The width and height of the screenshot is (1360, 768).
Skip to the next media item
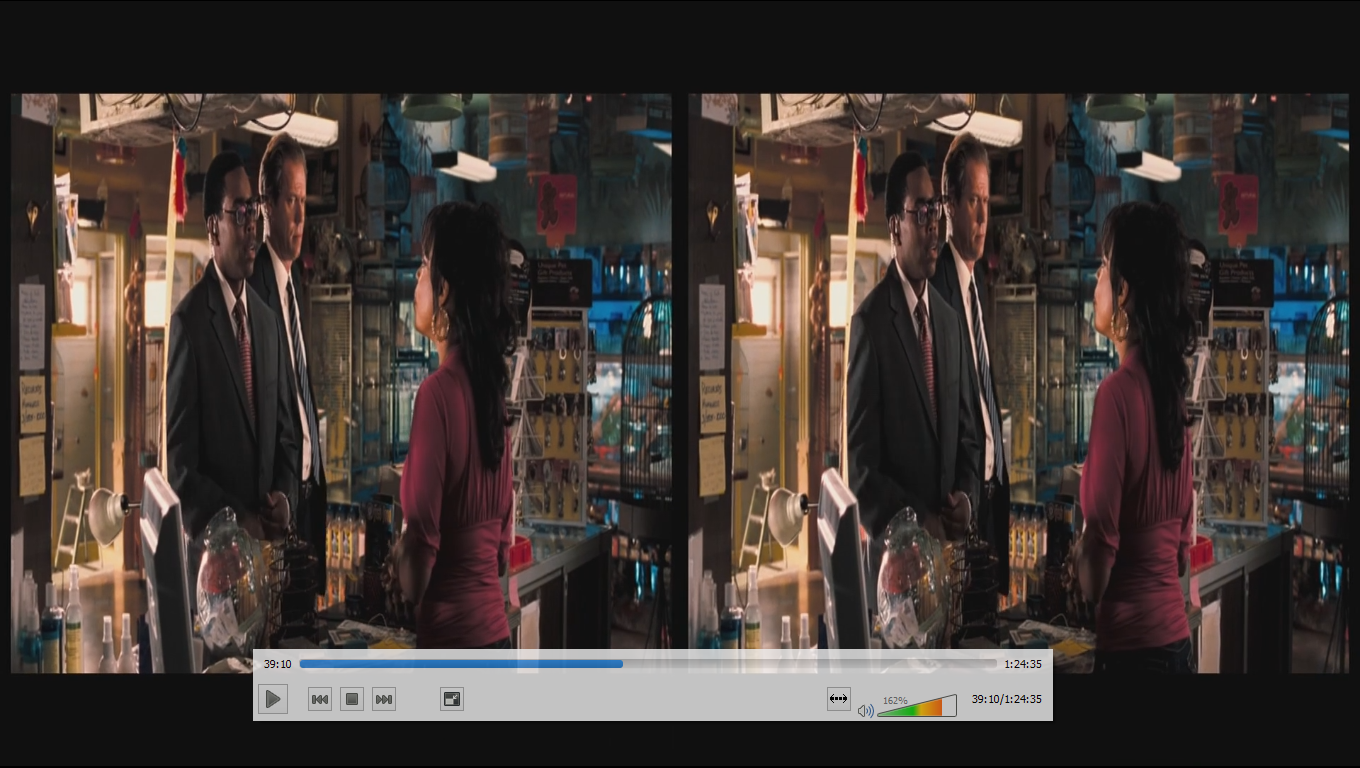tap(384, 699)
